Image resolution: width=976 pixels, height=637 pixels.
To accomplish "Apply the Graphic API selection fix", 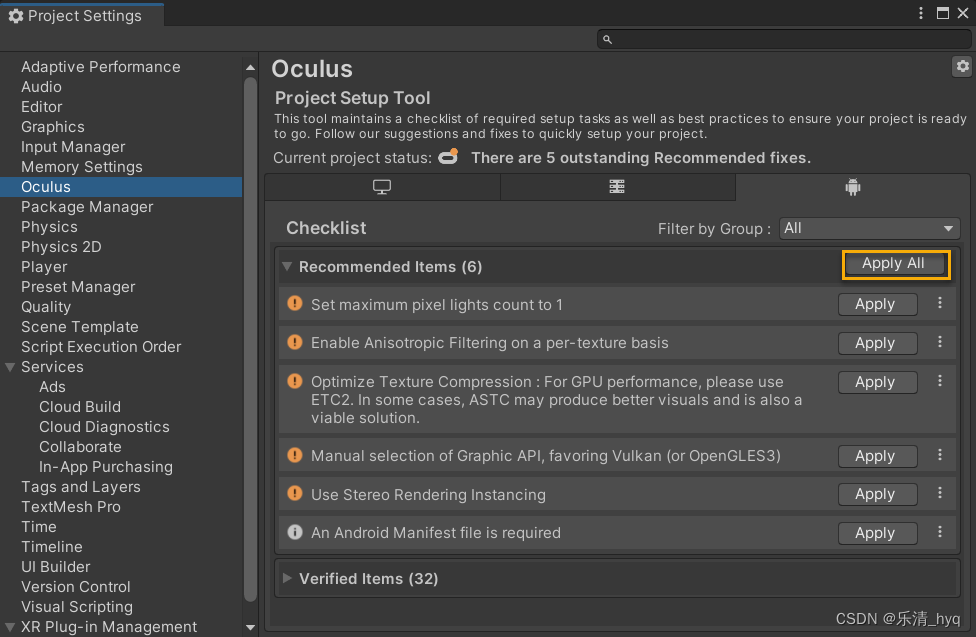I will tap(877, 456).
